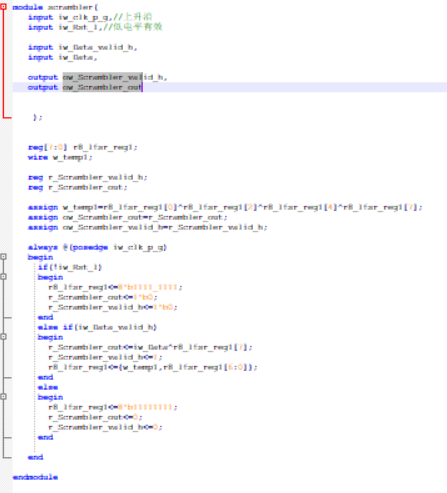This screenshot has width=447, height=493.
Task: Click the r_Scrambler_out<=iw_Data^r8_lfsr_reg1[7] statement
Action: pos(150,347)
